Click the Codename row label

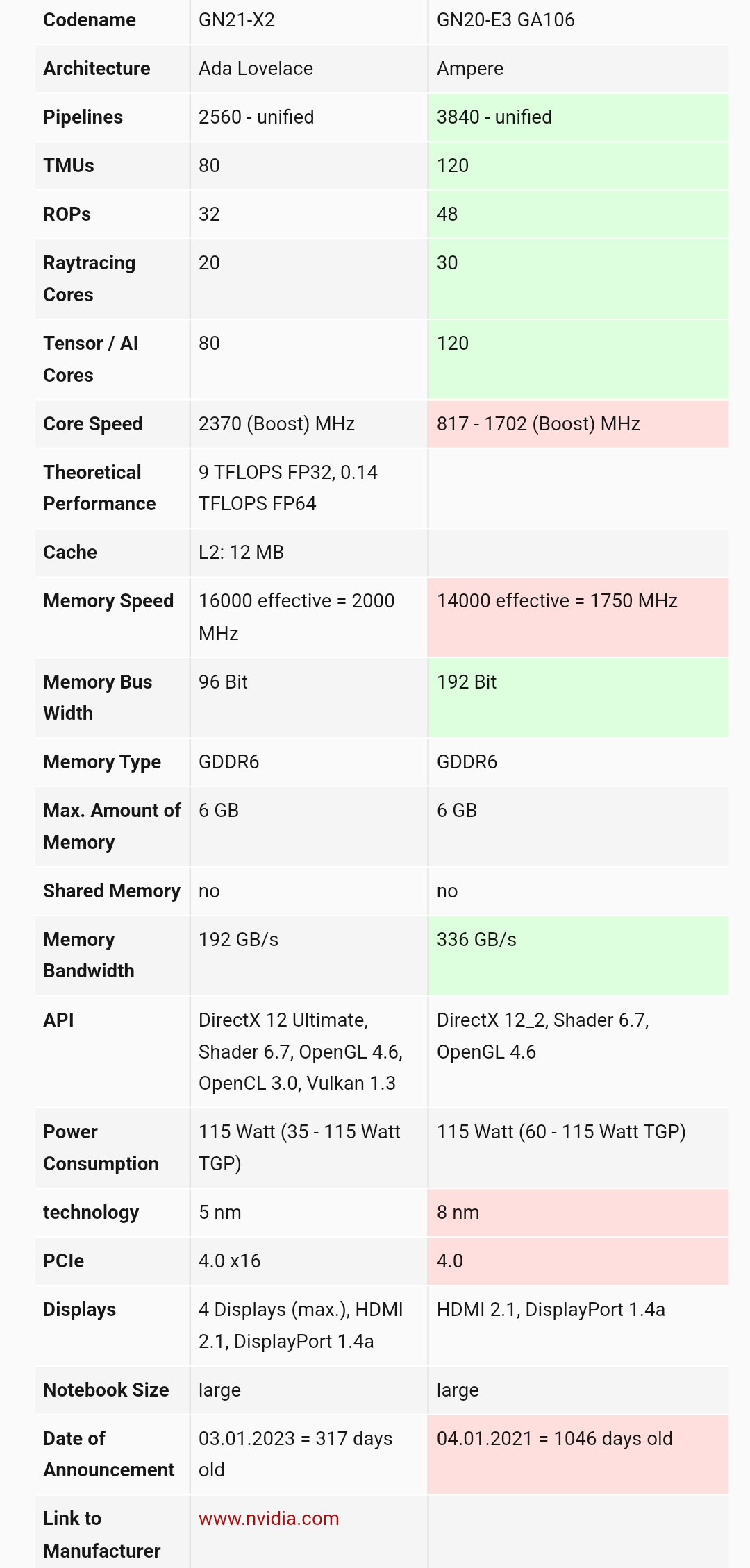pyautogui.click(x=90, y=20)
